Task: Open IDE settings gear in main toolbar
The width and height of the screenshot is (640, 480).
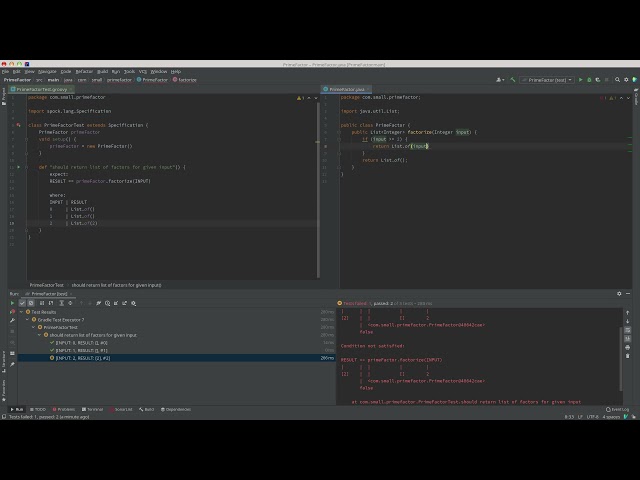Action: click(x=626, y=80)
